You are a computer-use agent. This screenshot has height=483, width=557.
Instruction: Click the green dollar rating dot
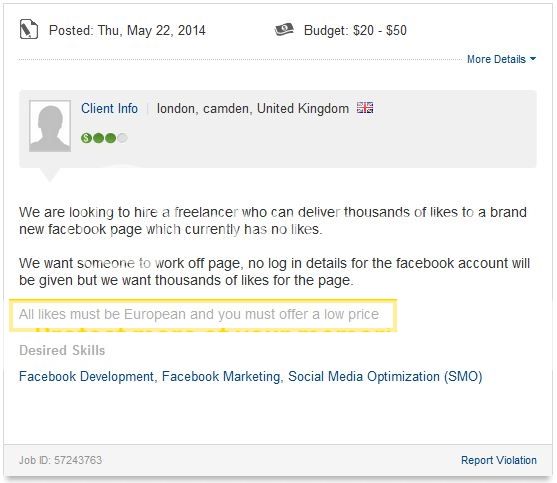pos(86,138)
